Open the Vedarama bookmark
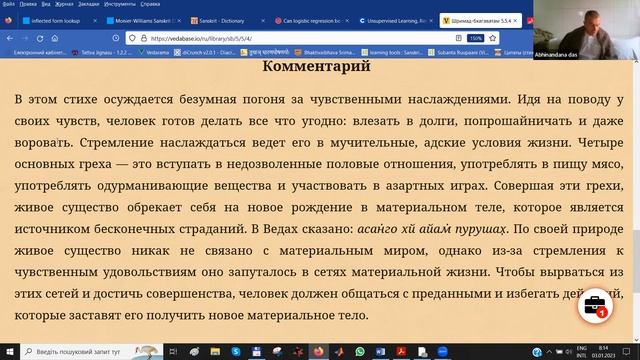 coord(154,52)
